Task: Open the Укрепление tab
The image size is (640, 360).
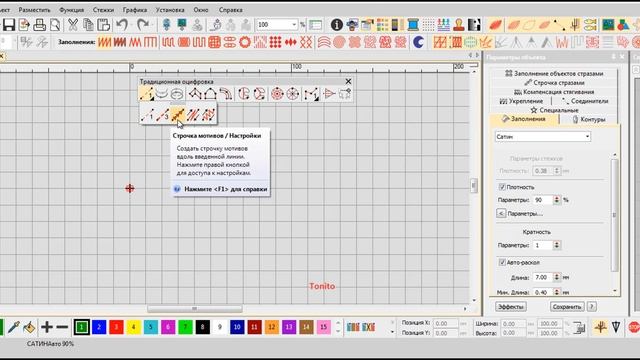Action: click(521, 101)
